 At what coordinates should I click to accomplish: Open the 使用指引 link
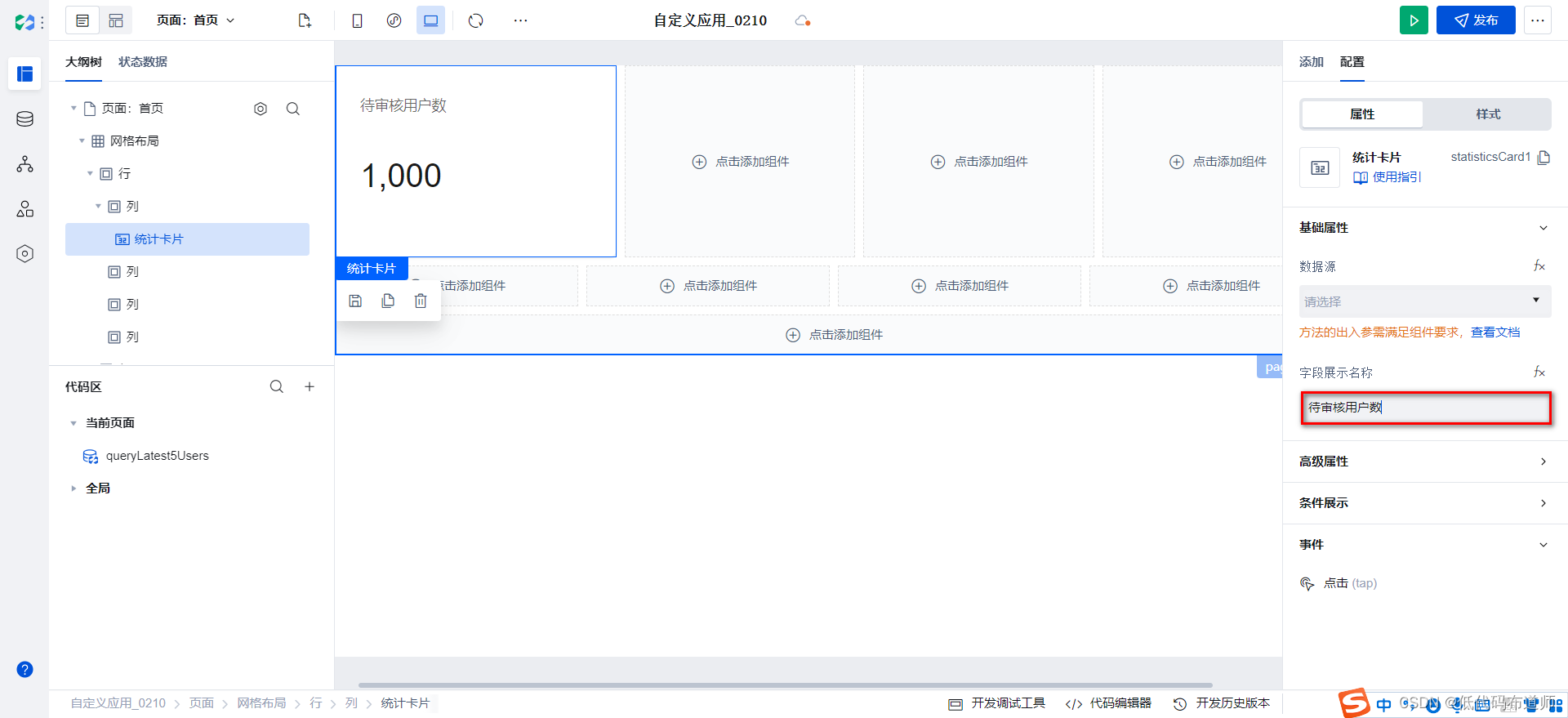click(1388, 177)
